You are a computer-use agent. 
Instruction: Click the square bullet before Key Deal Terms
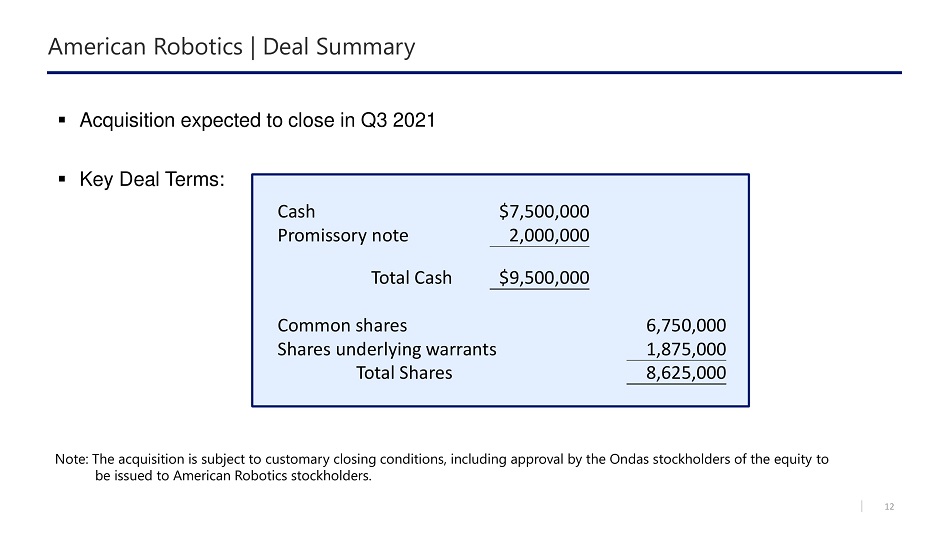[62, 180]
